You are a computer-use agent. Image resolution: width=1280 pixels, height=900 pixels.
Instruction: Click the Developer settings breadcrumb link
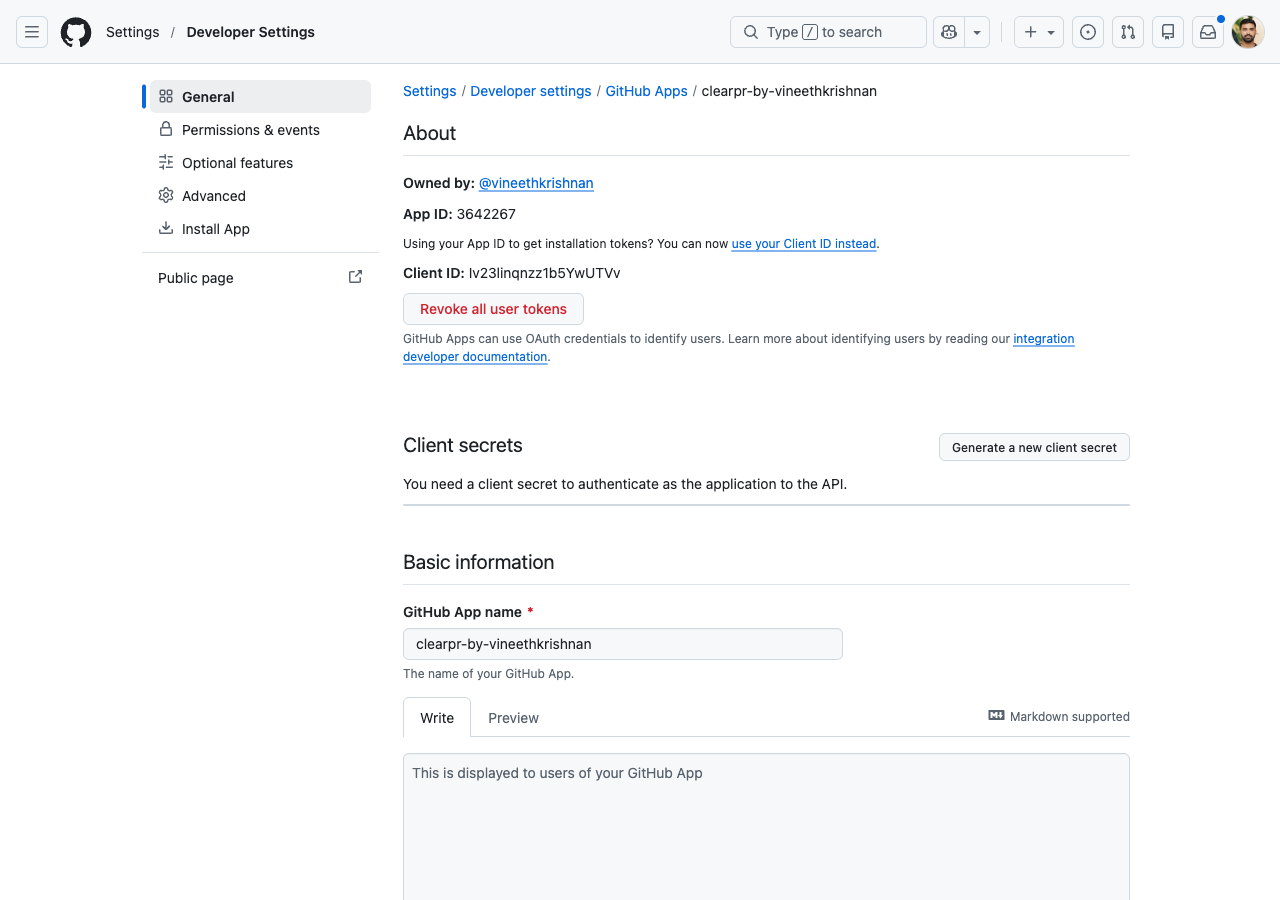531,91
